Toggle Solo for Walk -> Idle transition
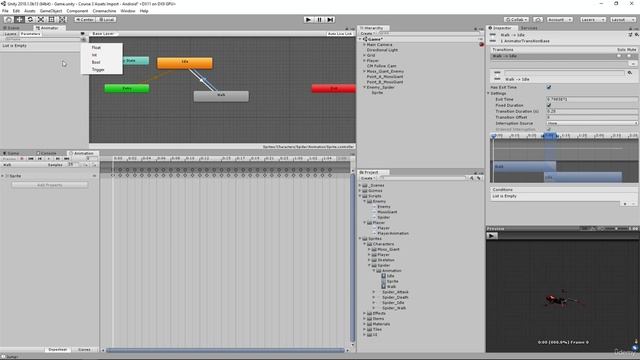This screenshot has width=640, height=360. [620, 56]
